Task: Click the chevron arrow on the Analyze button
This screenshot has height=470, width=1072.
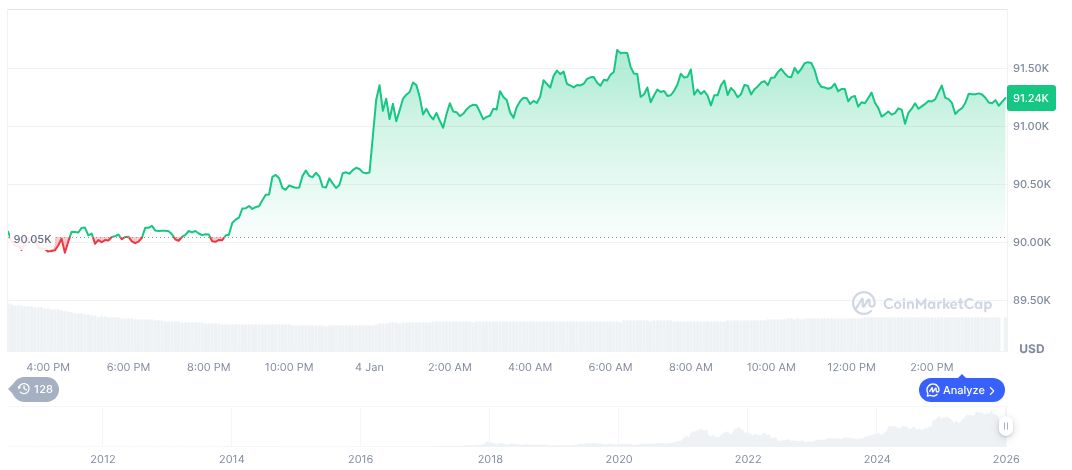Action: pos(992,390)
